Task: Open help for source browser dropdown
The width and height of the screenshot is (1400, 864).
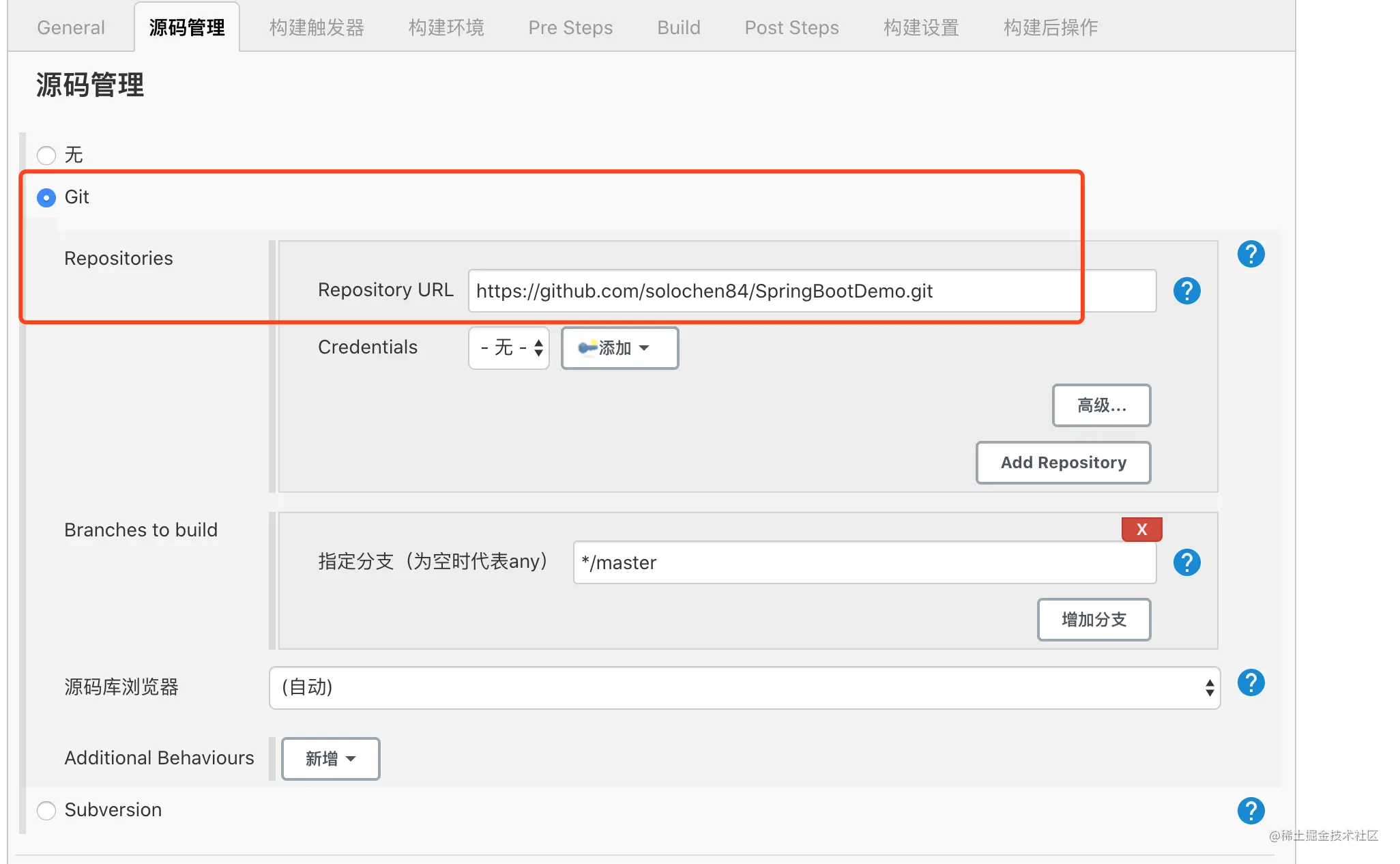Action: [x=1251, y=682]
